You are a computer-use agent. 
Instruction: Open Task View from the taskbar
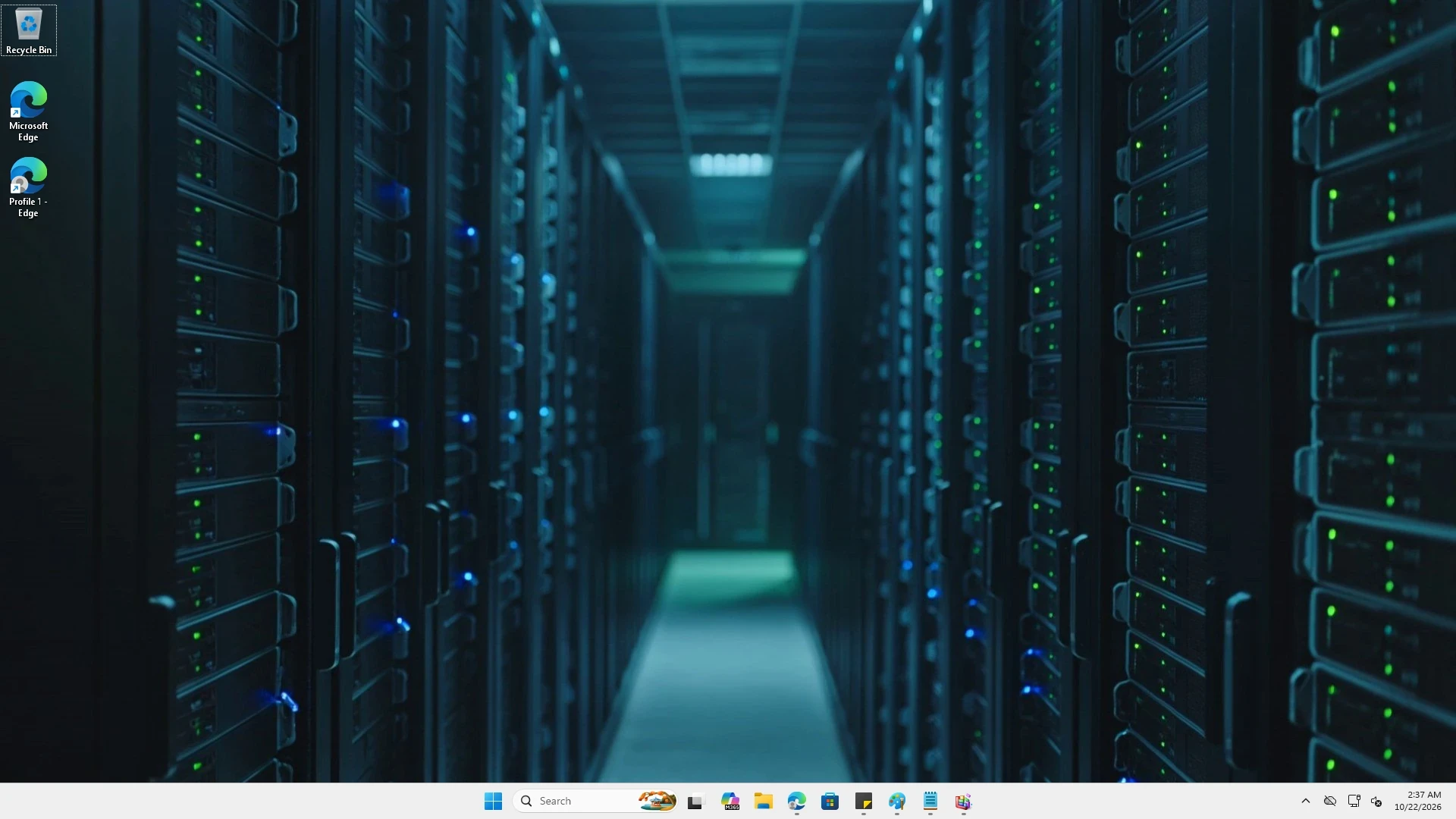click(x=695, y=802)
